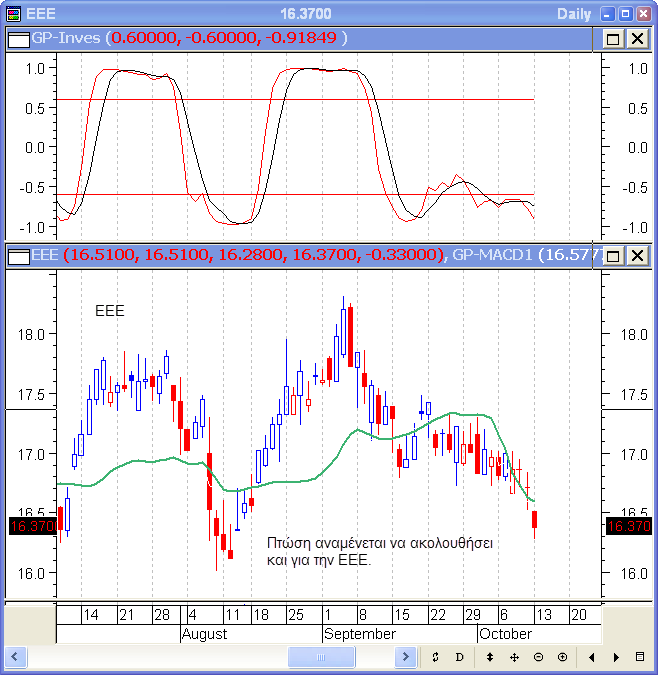Image resolution: width=658 pixels, height=675 pixels.
Task: Click the EEE chart icon in title bar
Action: click(13, 14)
